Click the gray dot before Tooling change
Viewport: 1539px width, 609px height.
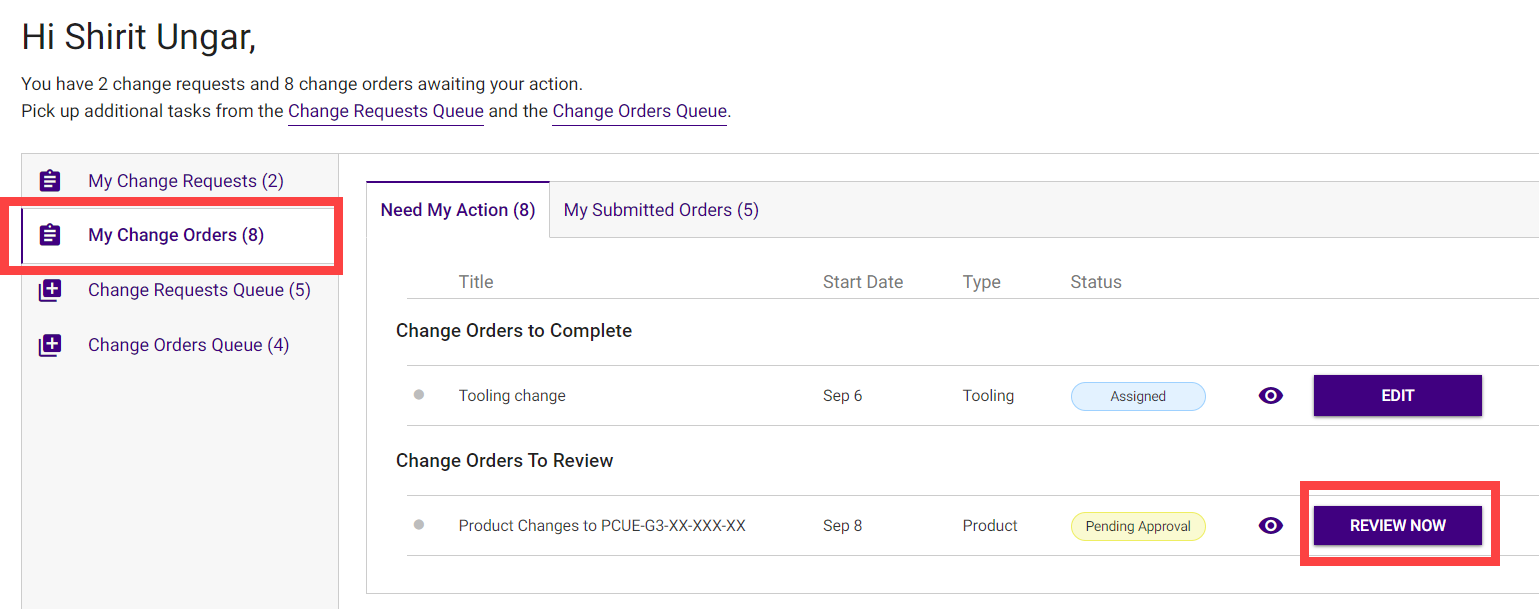point(419,395)
